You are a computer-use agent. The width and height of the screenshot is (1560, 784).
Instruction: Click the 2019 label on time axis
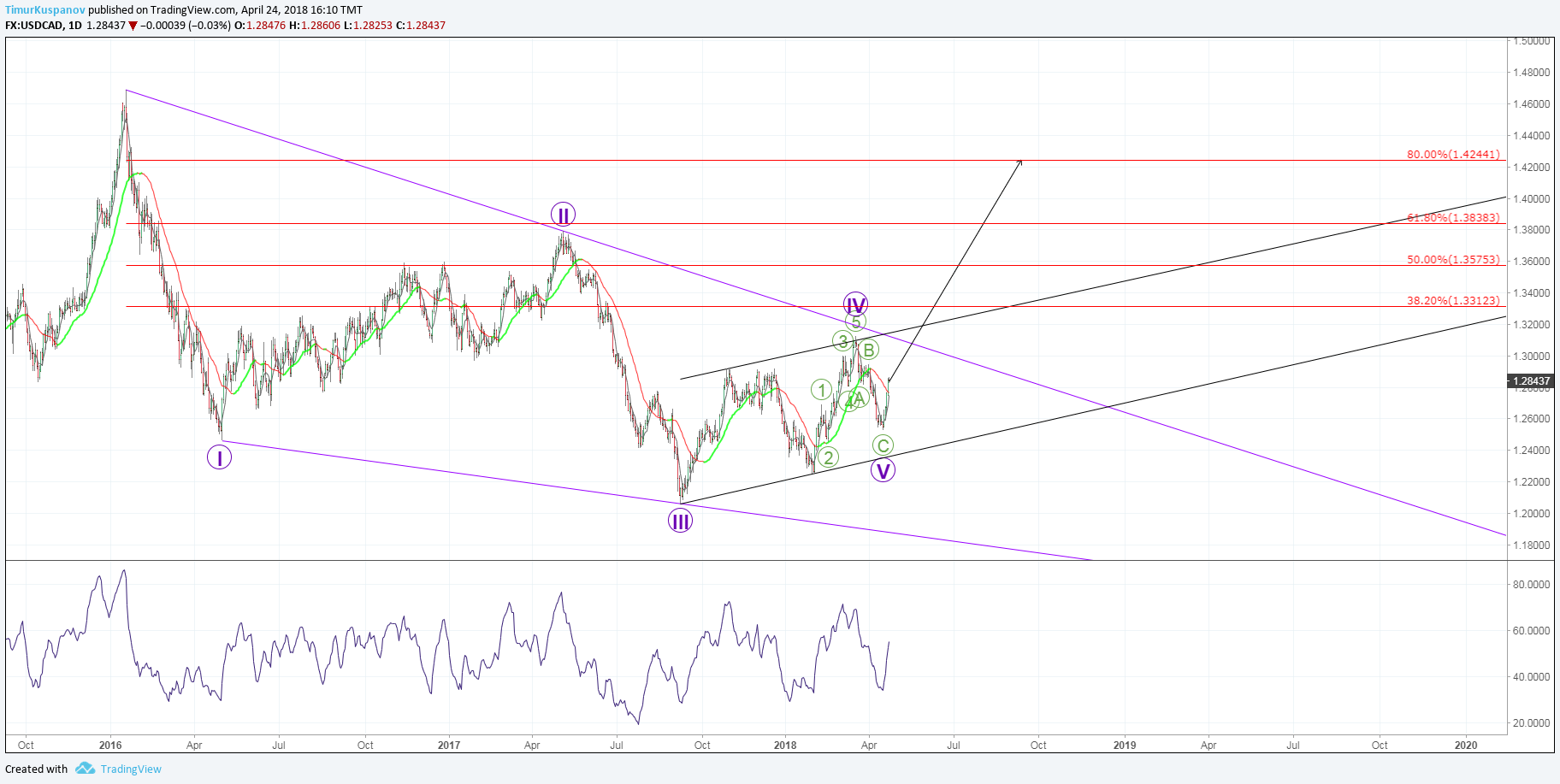tap(1125, 746)
